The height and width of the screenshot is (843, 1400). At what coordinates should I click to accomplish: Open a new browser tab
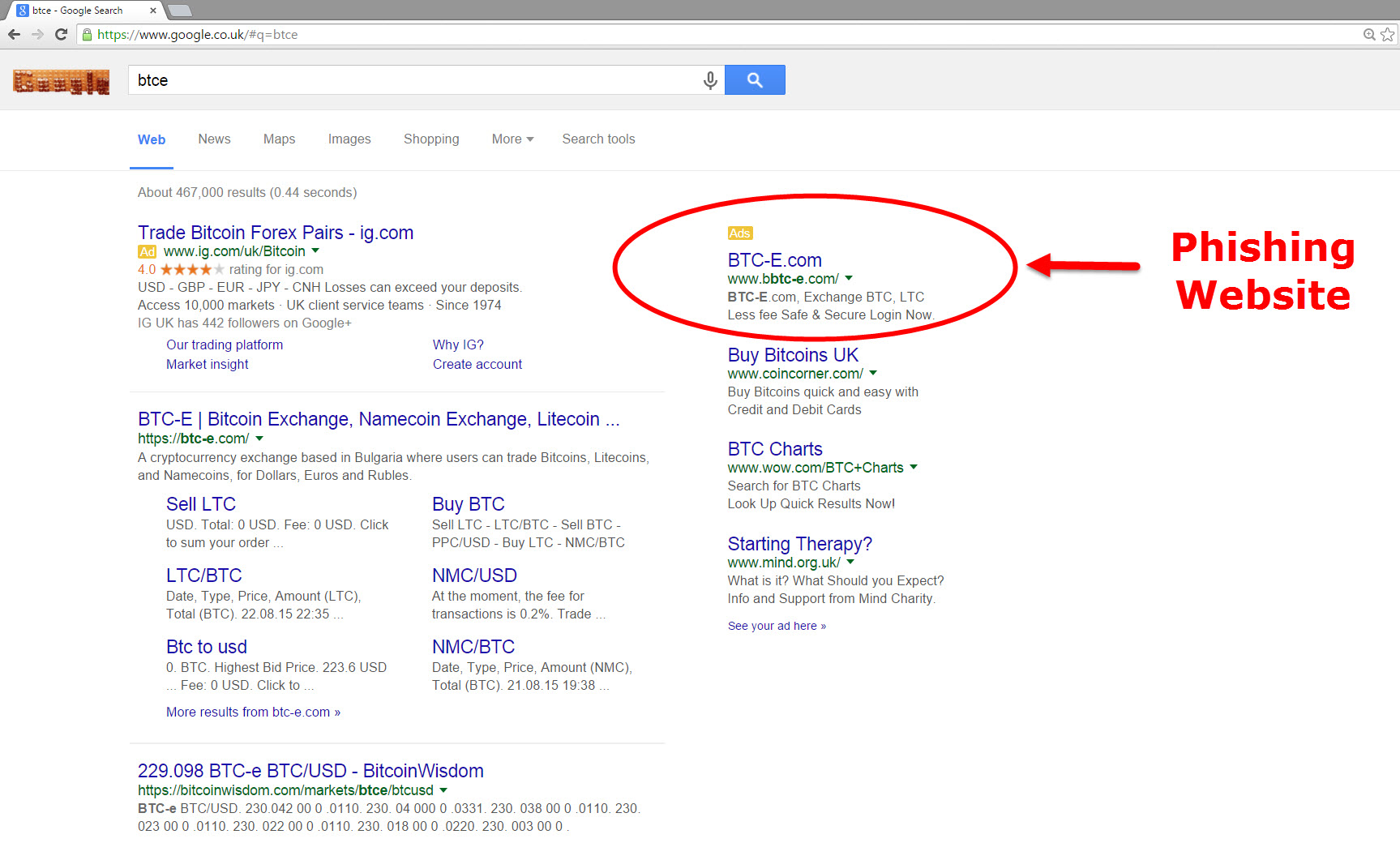pyautogui.click(x=179, y=11)
